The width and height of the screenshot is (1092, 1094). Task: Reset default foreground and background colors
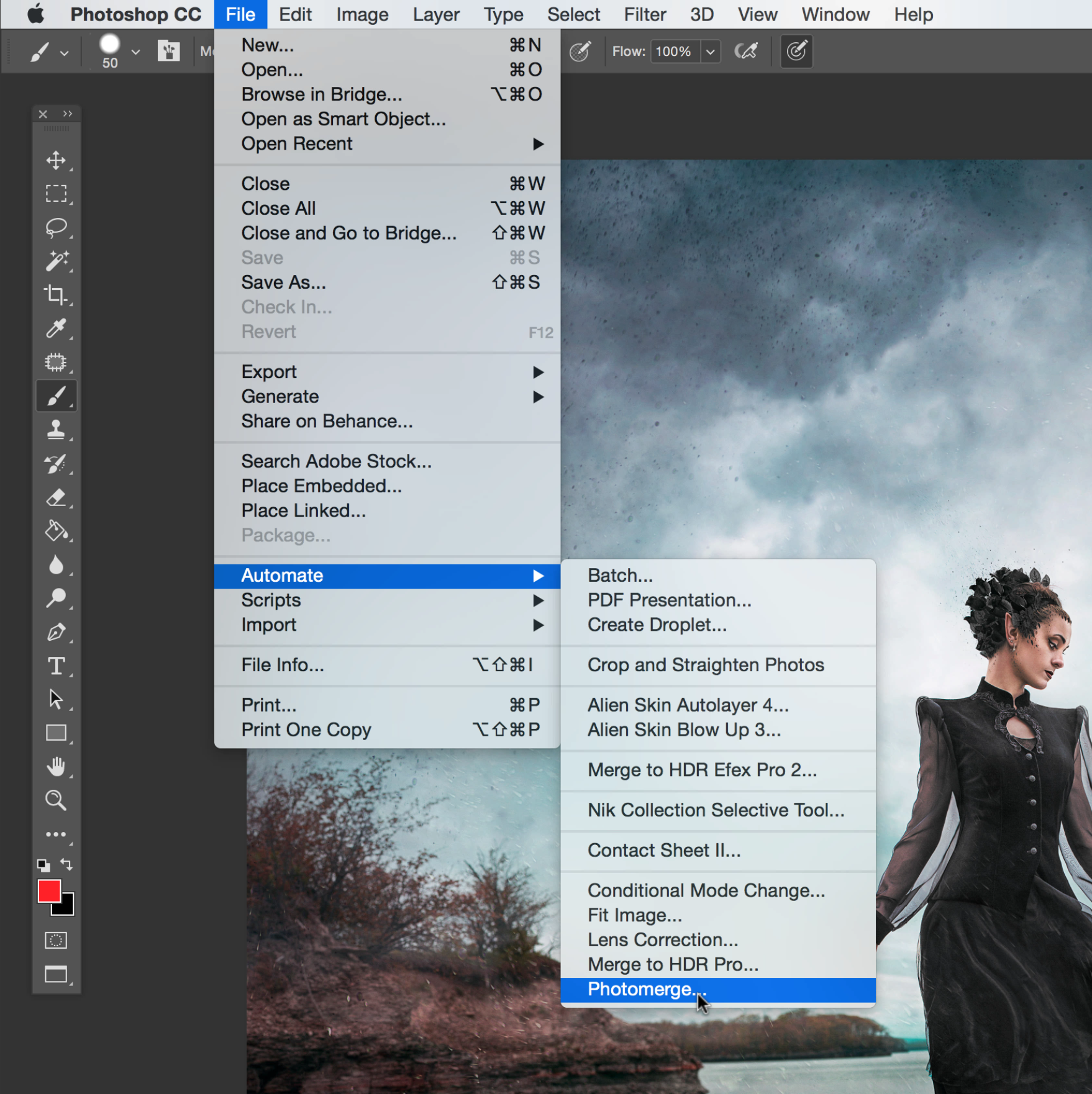43,865
